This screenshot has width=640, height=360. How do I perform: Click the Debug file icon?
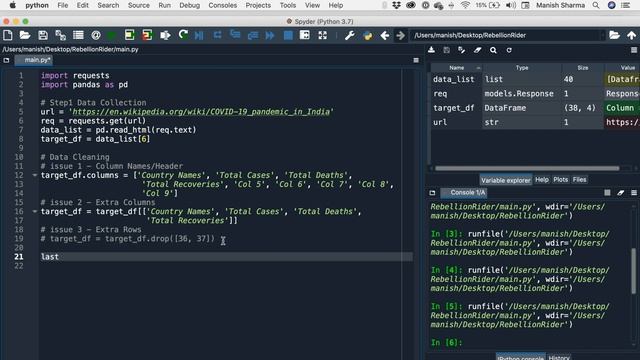(199, 36)
